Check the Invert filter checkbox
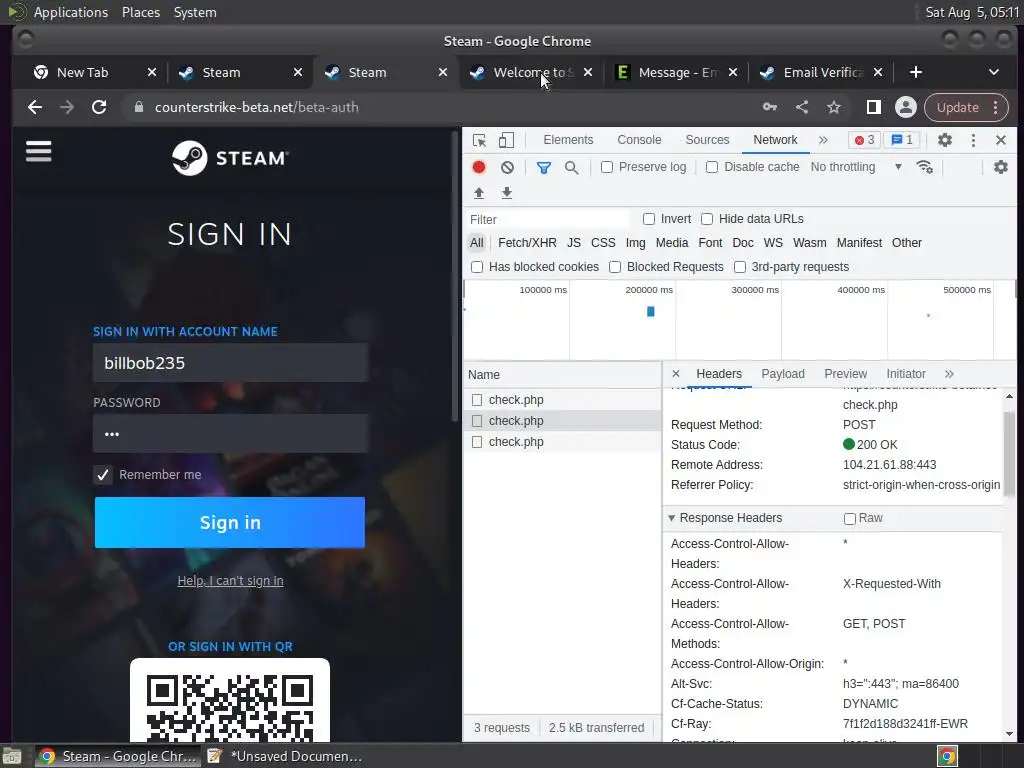Viewport: 1024px width, 768px height. (648, 219)
